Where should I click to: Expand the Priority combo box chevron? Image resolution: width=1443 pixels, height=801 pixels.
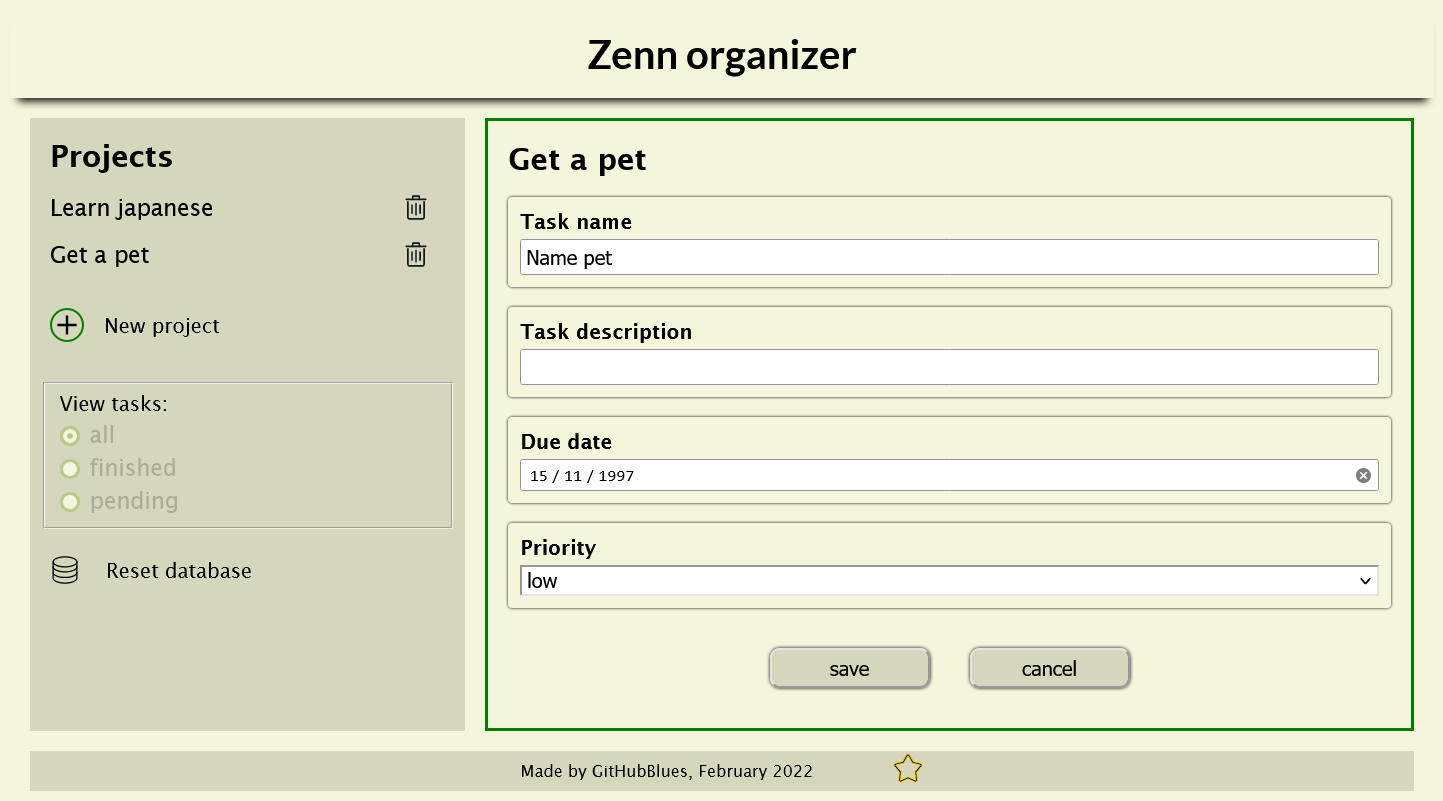pos(1366,580)
